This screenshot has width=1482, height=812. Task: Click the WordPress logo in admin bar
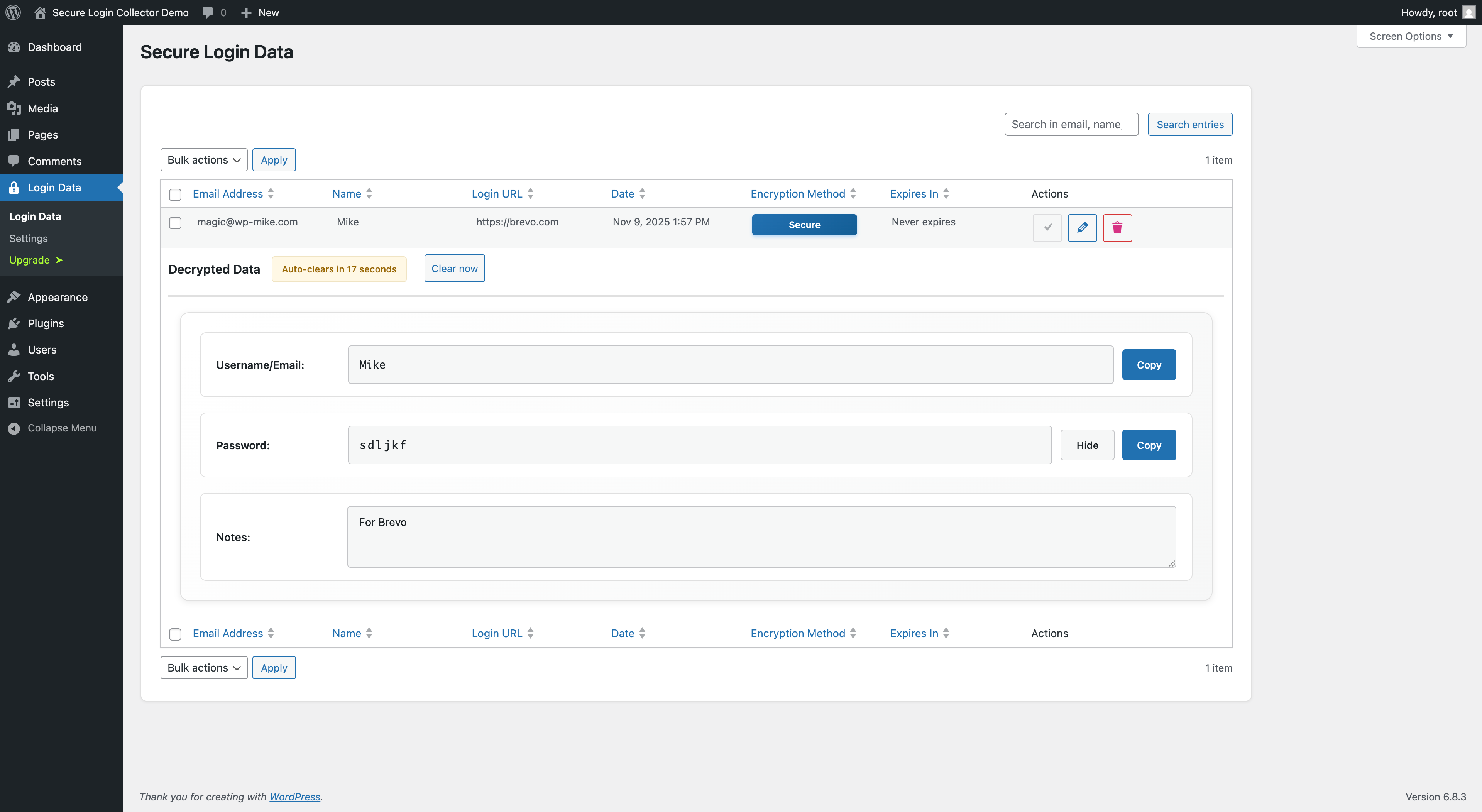pos(13,12)
